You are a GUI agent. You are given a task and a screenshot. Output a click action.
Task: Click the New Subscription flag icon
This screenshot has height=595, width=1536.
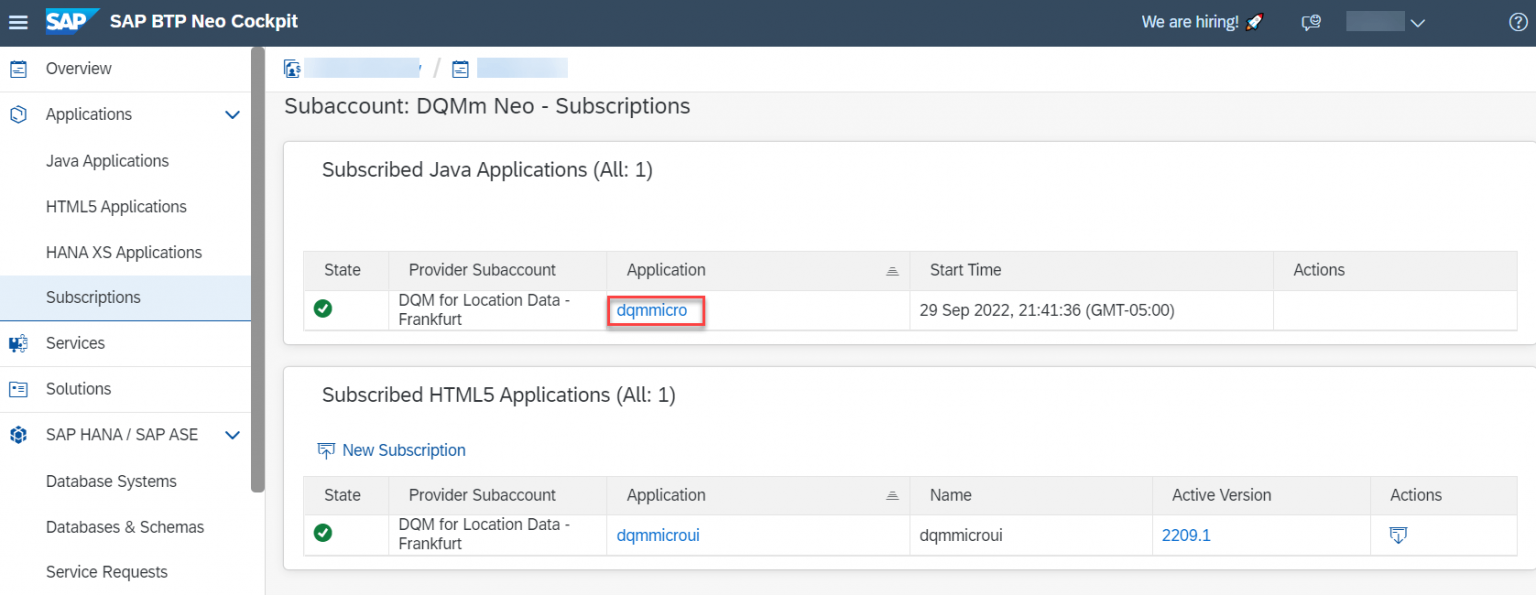[325, 450]
